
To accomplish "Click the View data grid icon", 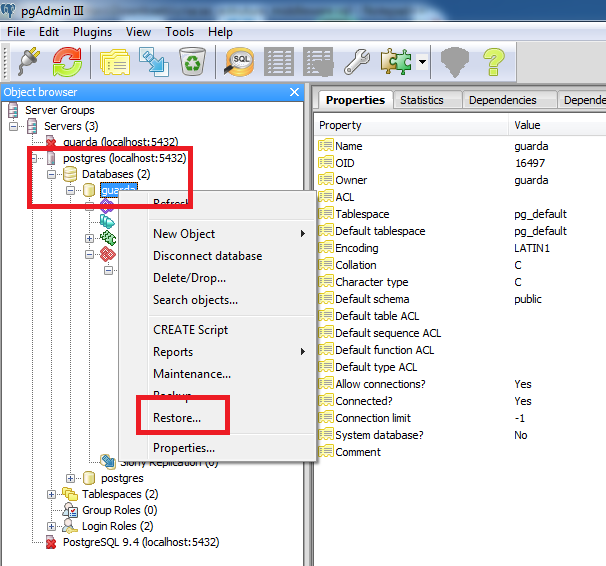I will coord(279,61).
